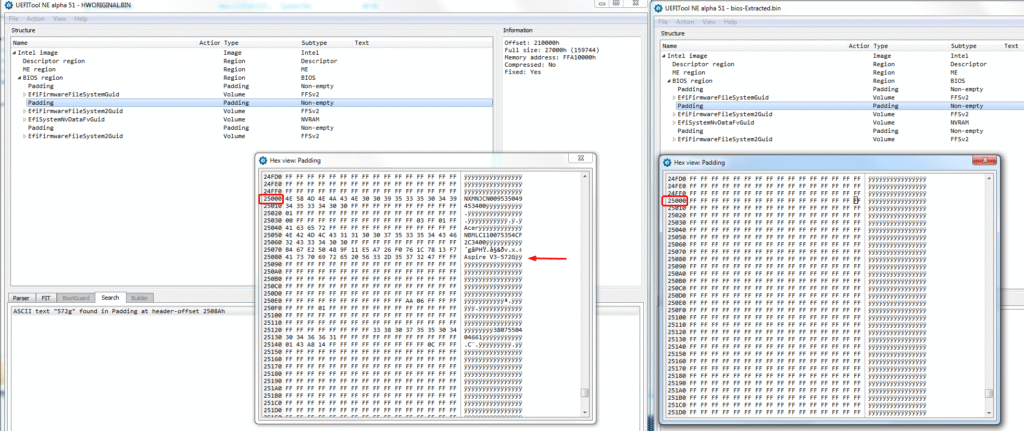Viewport: 1024px width, 431px height.
Task: Click the Builder tab
Action: pos(140,298)
